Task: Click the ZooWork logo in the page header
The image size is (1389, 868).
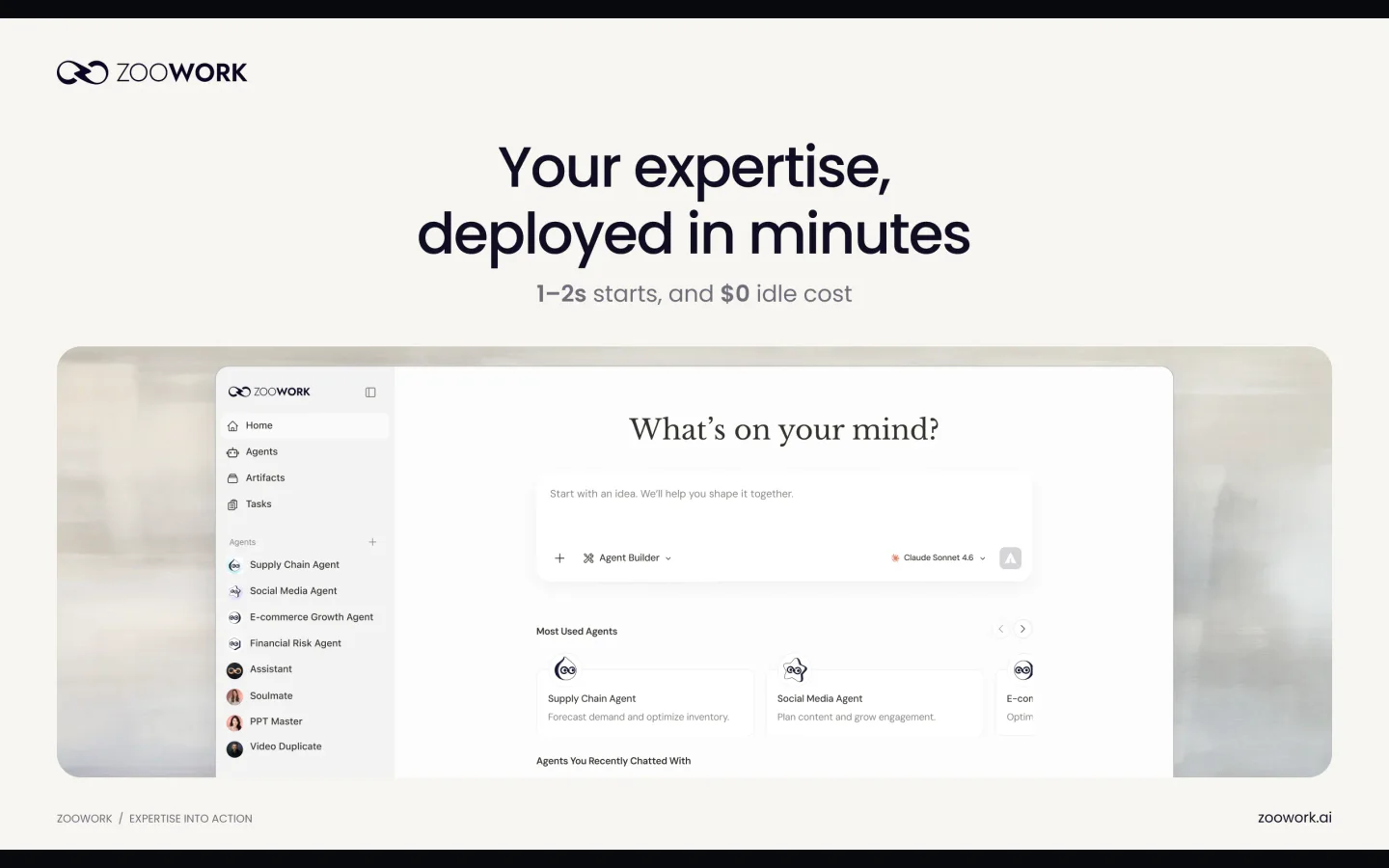Action: point(152,72)
